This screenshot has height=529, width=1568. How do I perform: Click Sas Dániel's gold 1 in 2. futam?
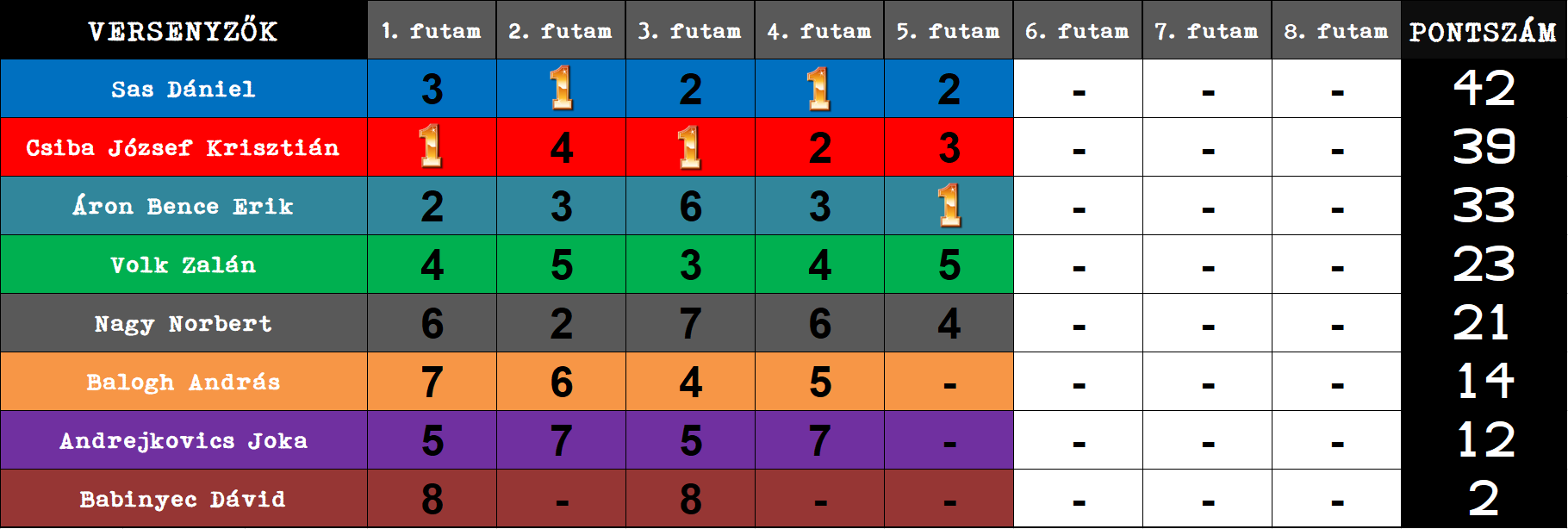tap(561, 88)
